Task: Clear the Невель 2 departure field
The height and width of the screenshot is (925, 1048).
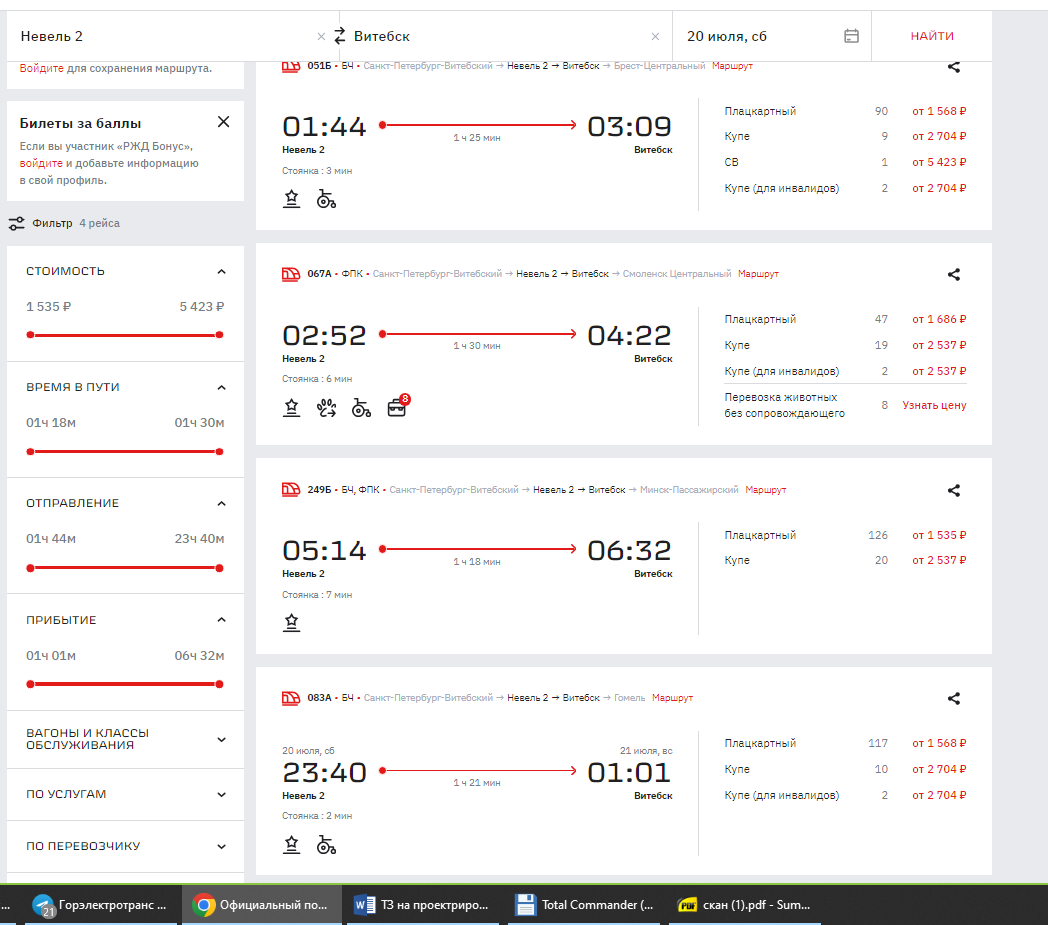Action: point(321,37)
